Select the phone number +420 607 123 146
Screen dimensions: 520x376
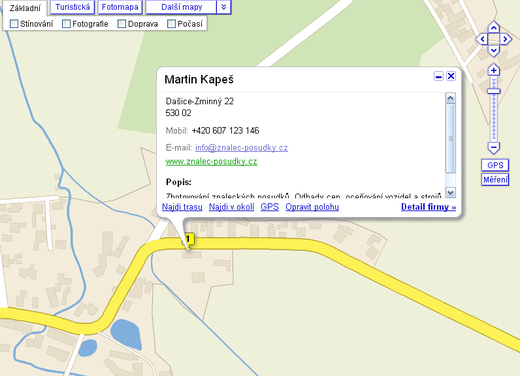point(225,130)
